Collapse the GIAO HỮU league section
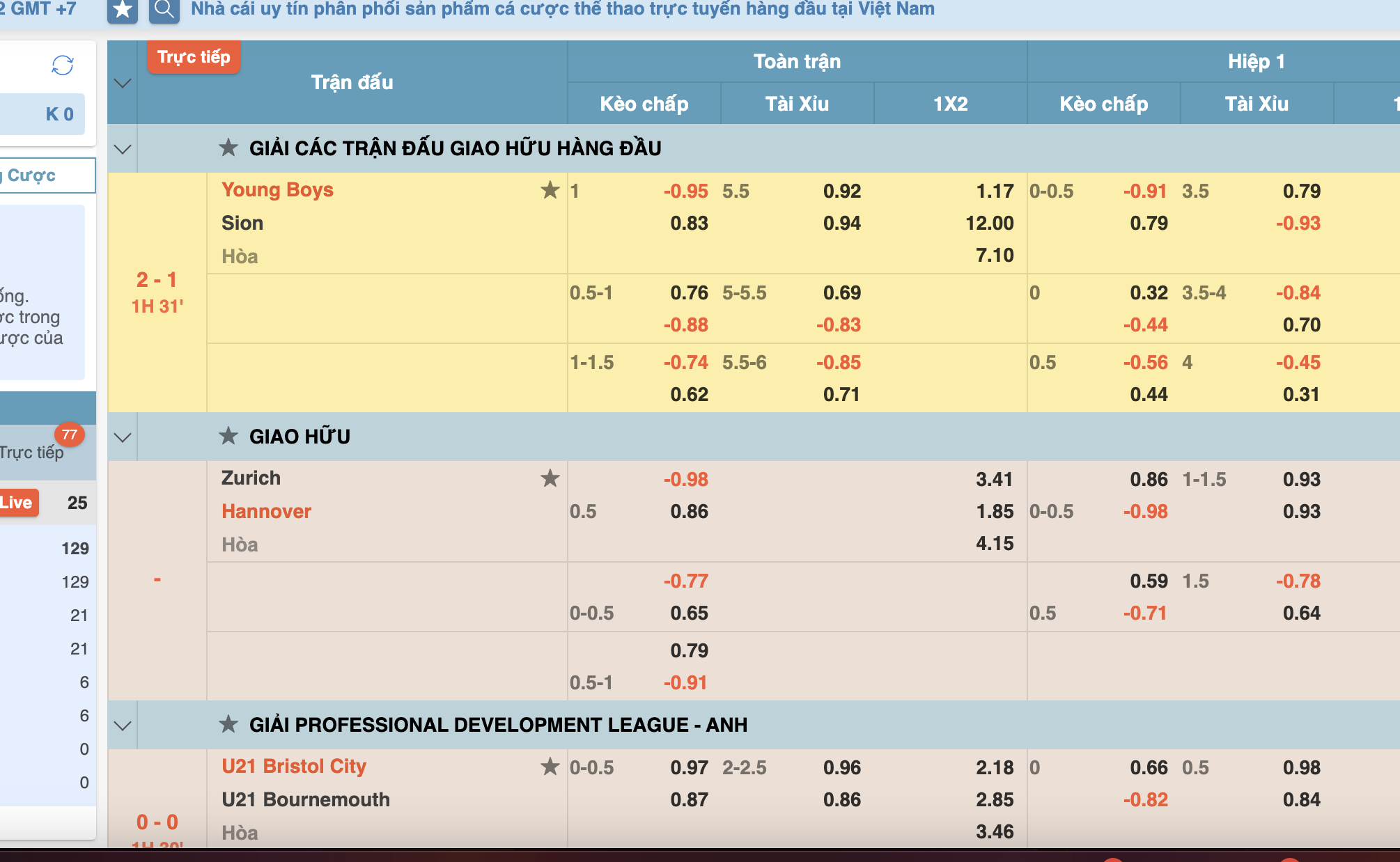Screen dimensions: 1400x862 (x=123, y=437)
